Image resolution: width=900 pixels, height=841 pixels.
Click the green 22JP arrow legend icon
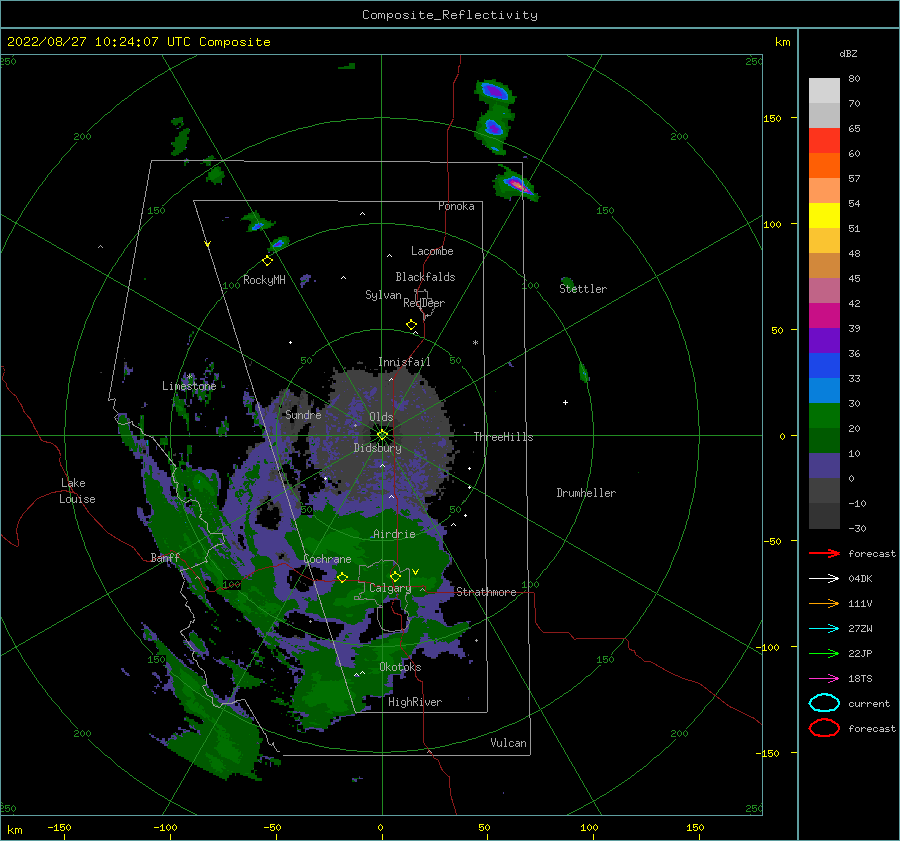tap(824, 653)
